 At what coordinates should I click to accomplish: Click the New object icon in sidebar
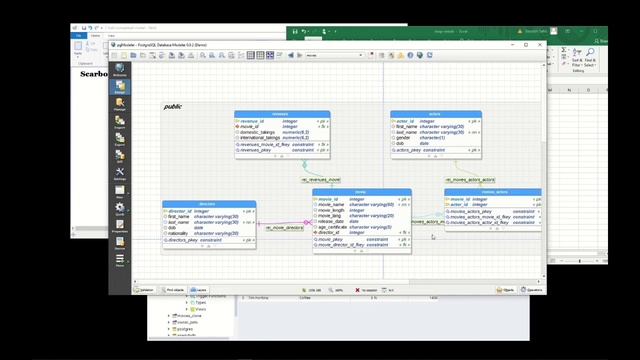pos(120,191)
